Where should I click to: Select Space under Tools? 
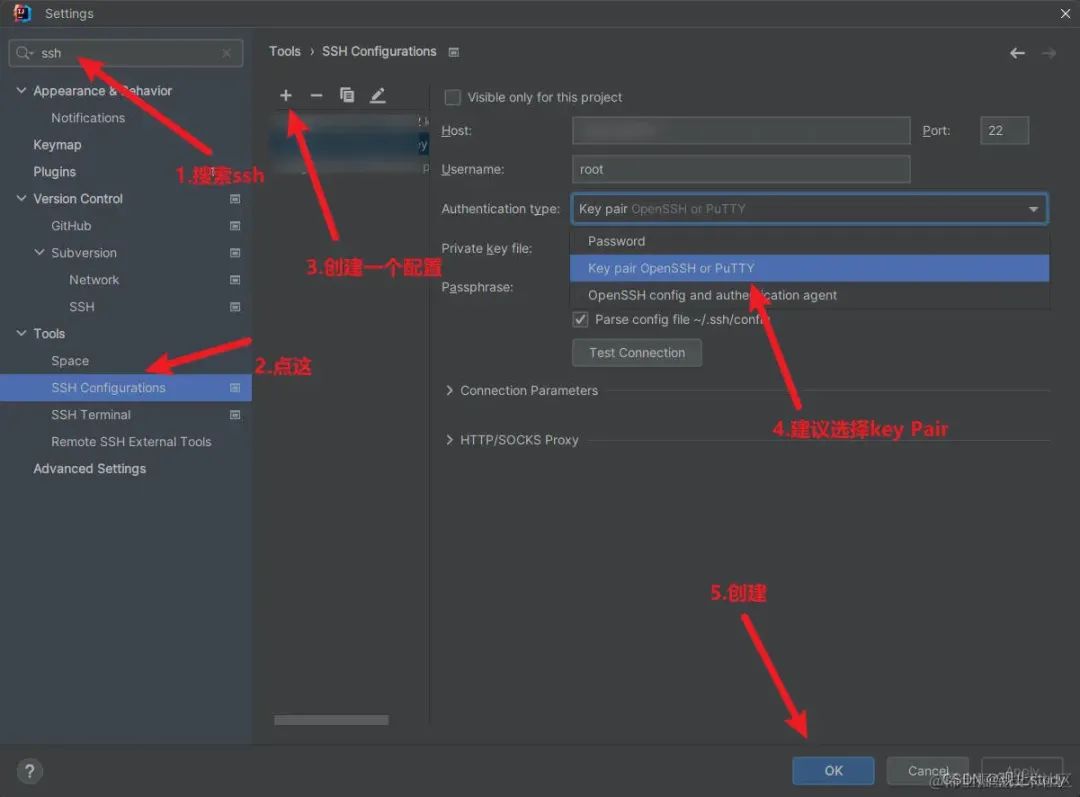pos(70,361)
